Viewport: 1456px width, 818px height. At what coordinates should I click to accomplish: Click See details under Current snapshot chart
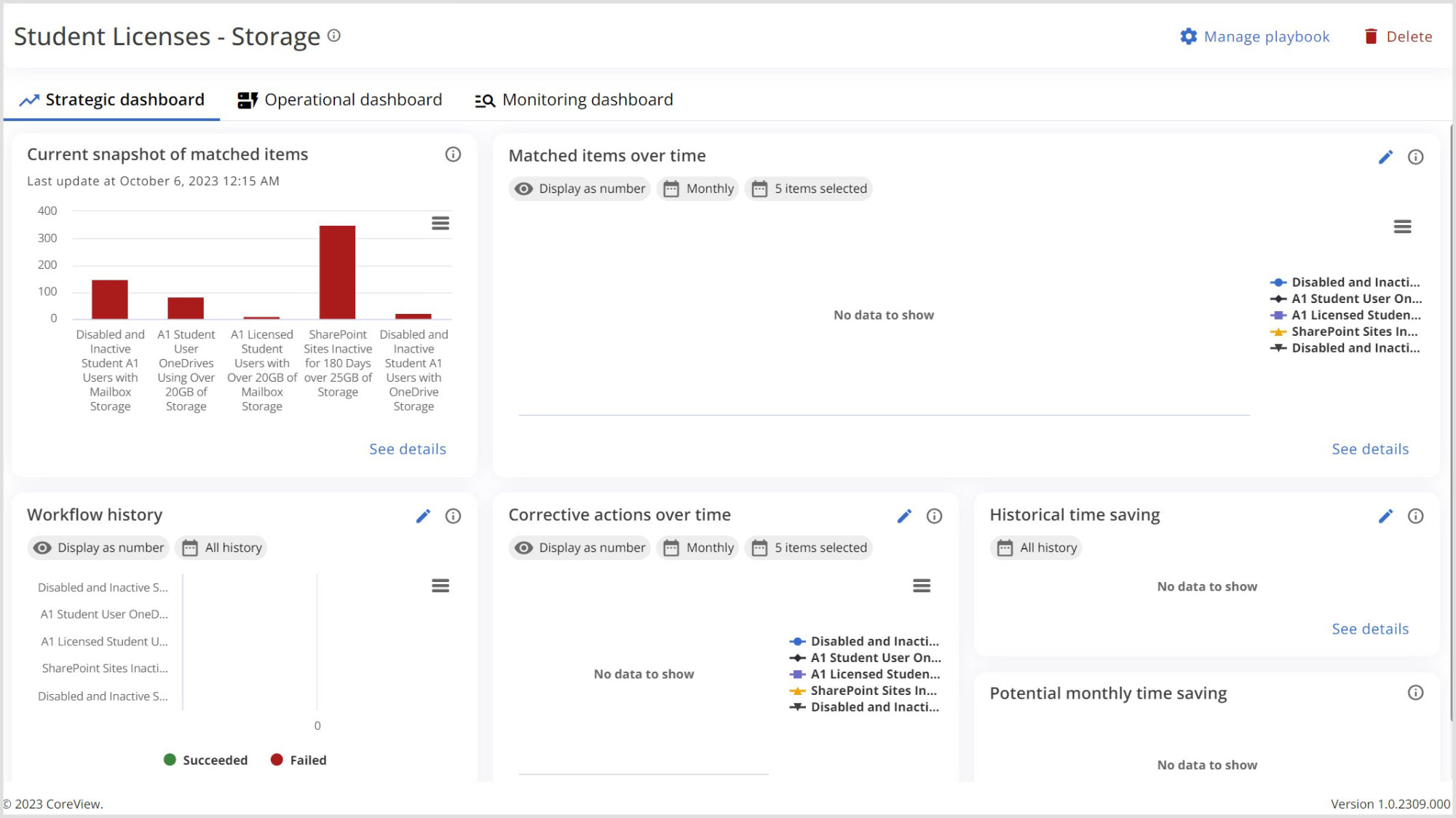407,449
